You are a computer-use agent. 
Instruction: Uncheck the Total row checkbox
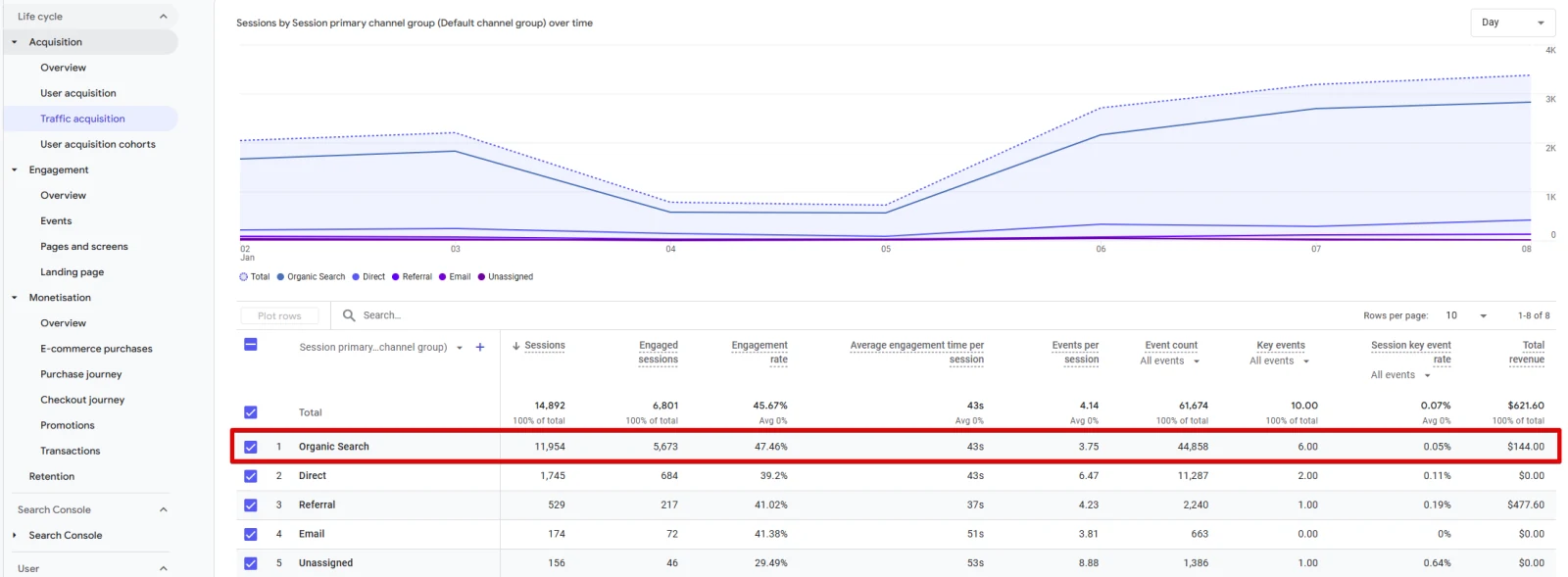[251, 412]
